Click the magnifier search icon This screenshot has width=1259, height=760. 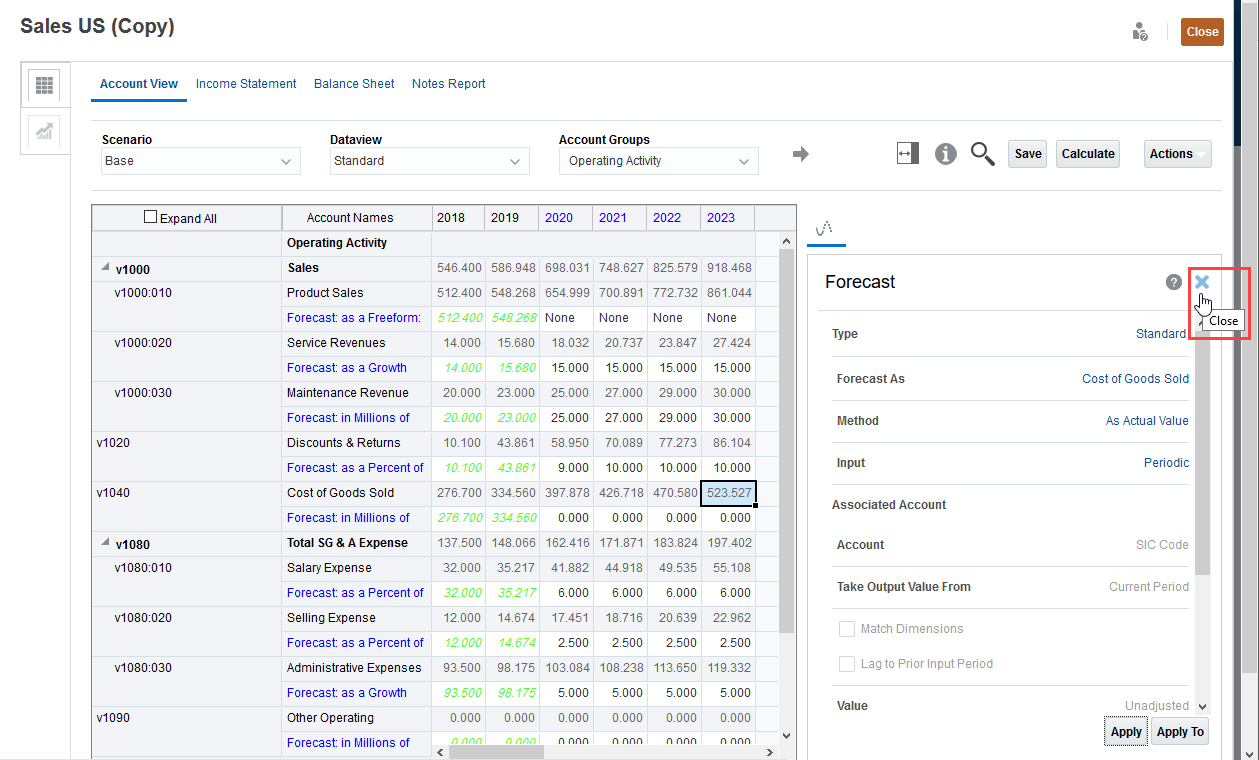983,153
